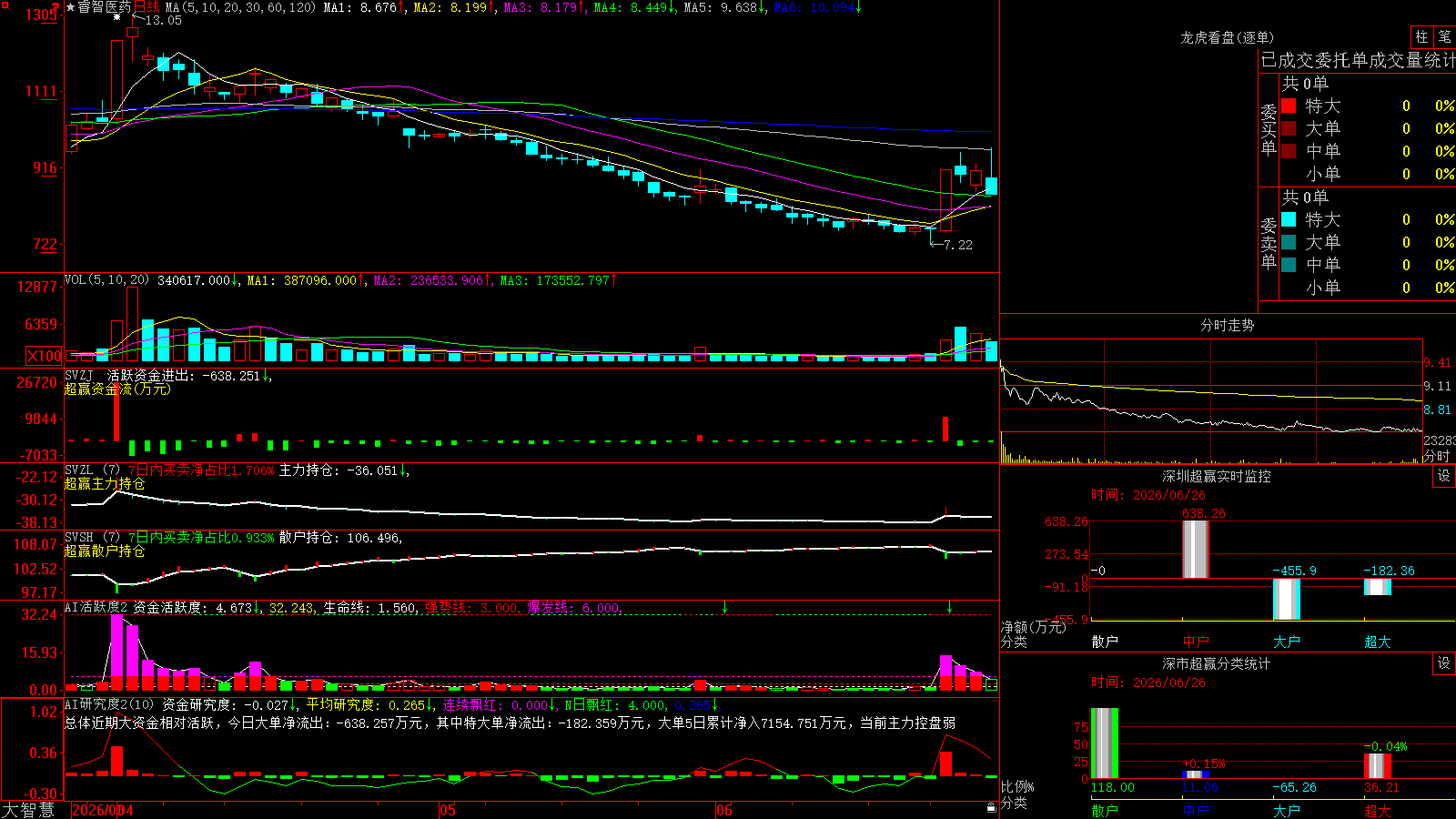Click the red 特大 buy order swatch
The height and width of the screenshot is (819, 1456).
1289,106
